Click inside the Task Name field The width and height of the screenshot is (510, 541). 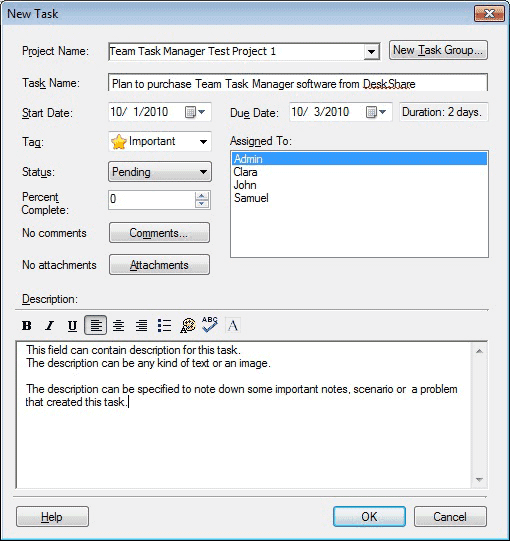pyautogui.click(x=298, y=83)
